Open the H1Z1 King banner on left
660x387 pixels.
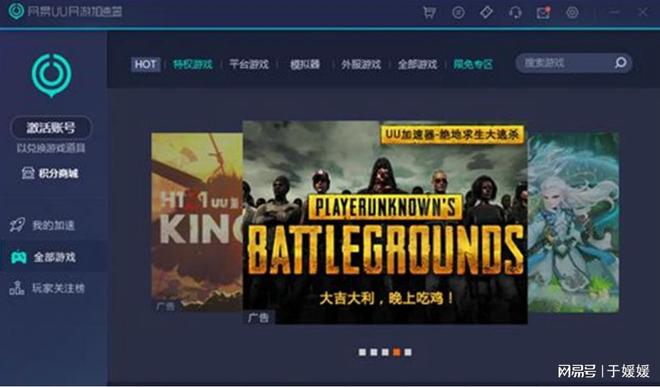[x=197, y=222]
